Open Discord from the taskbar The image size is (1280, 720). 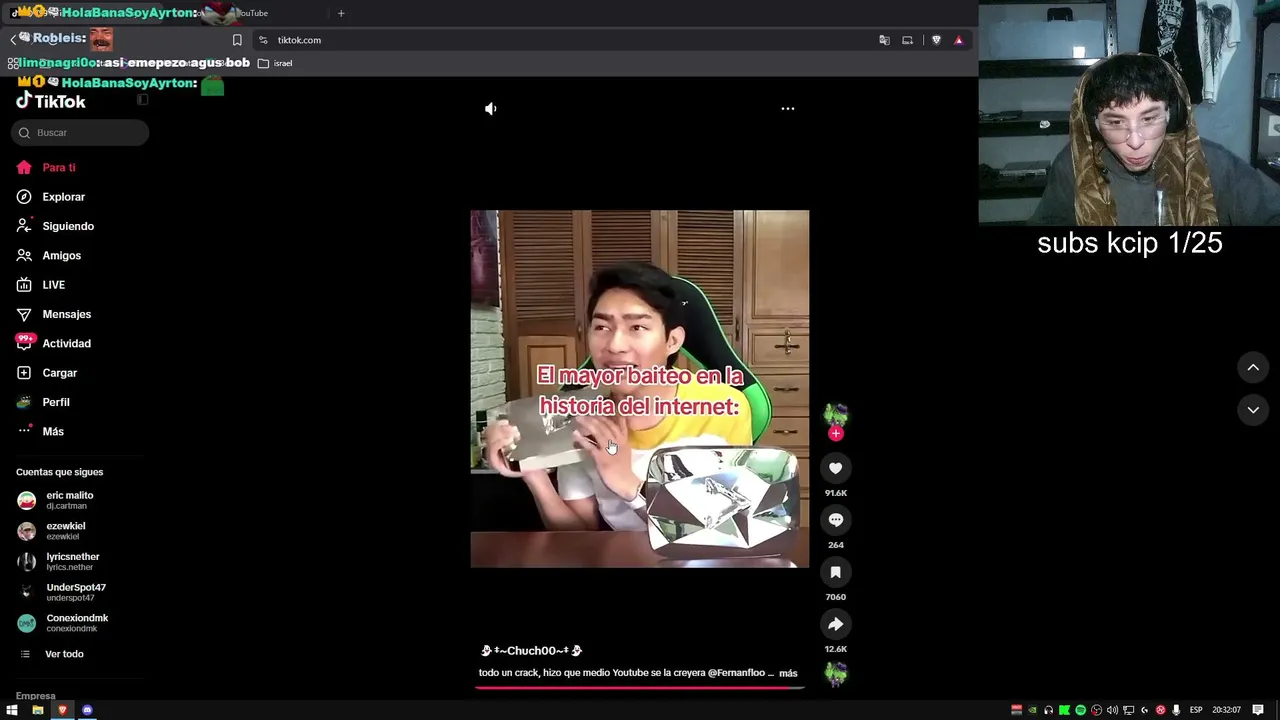tap(87, 710)
